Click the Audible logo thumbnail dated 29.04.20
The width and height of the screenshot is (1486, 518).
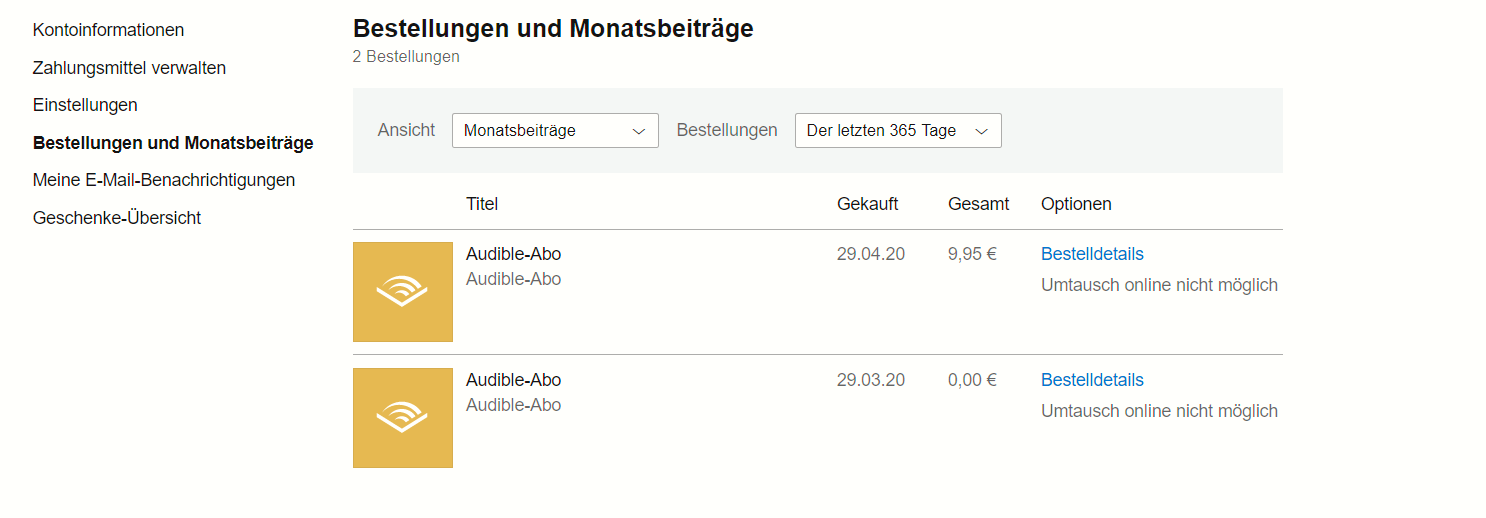pyautogui.click(x=403, y=292)
